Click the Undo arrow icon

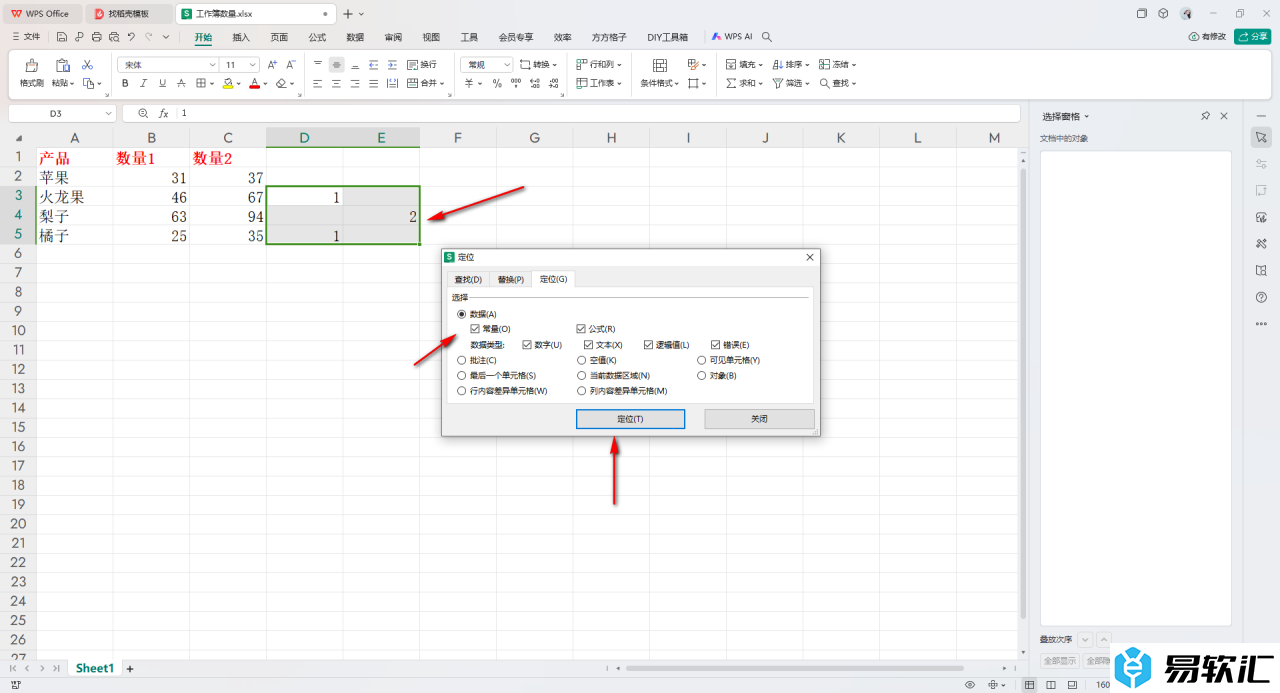tap(131, 37)
